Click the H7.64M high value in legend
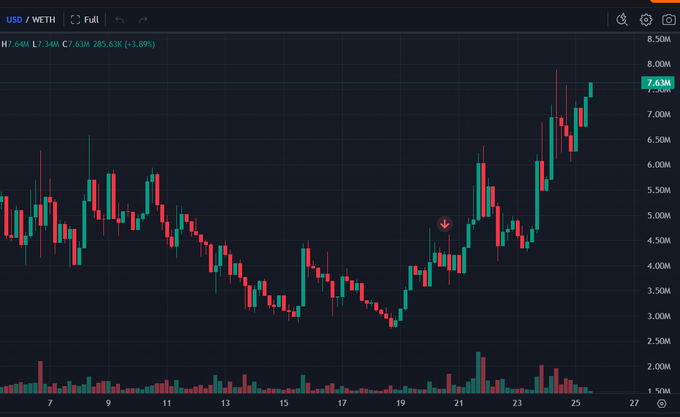Image resolution: width=680 pixels, height=417 pixels. pyautogui.click(x=15, y=44)
